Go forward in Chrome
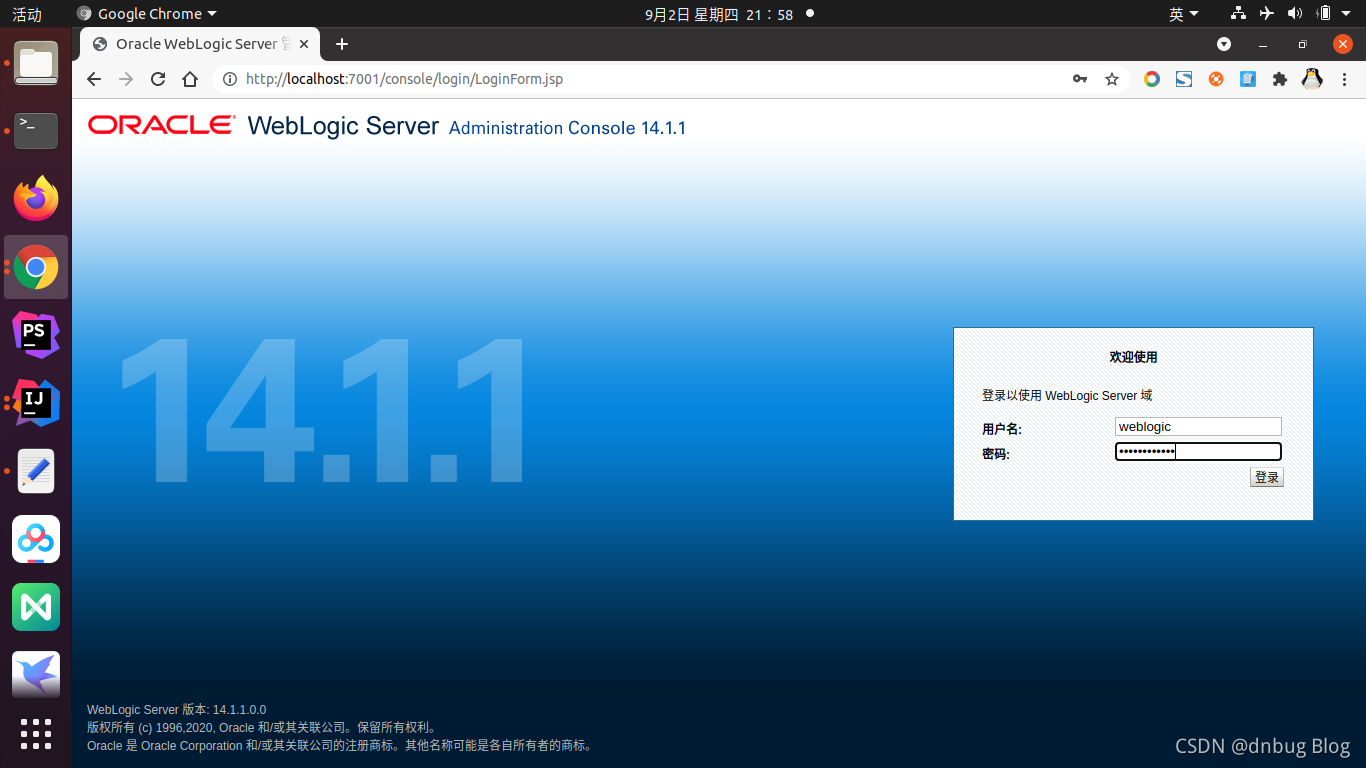 click(x=126, y=79)
